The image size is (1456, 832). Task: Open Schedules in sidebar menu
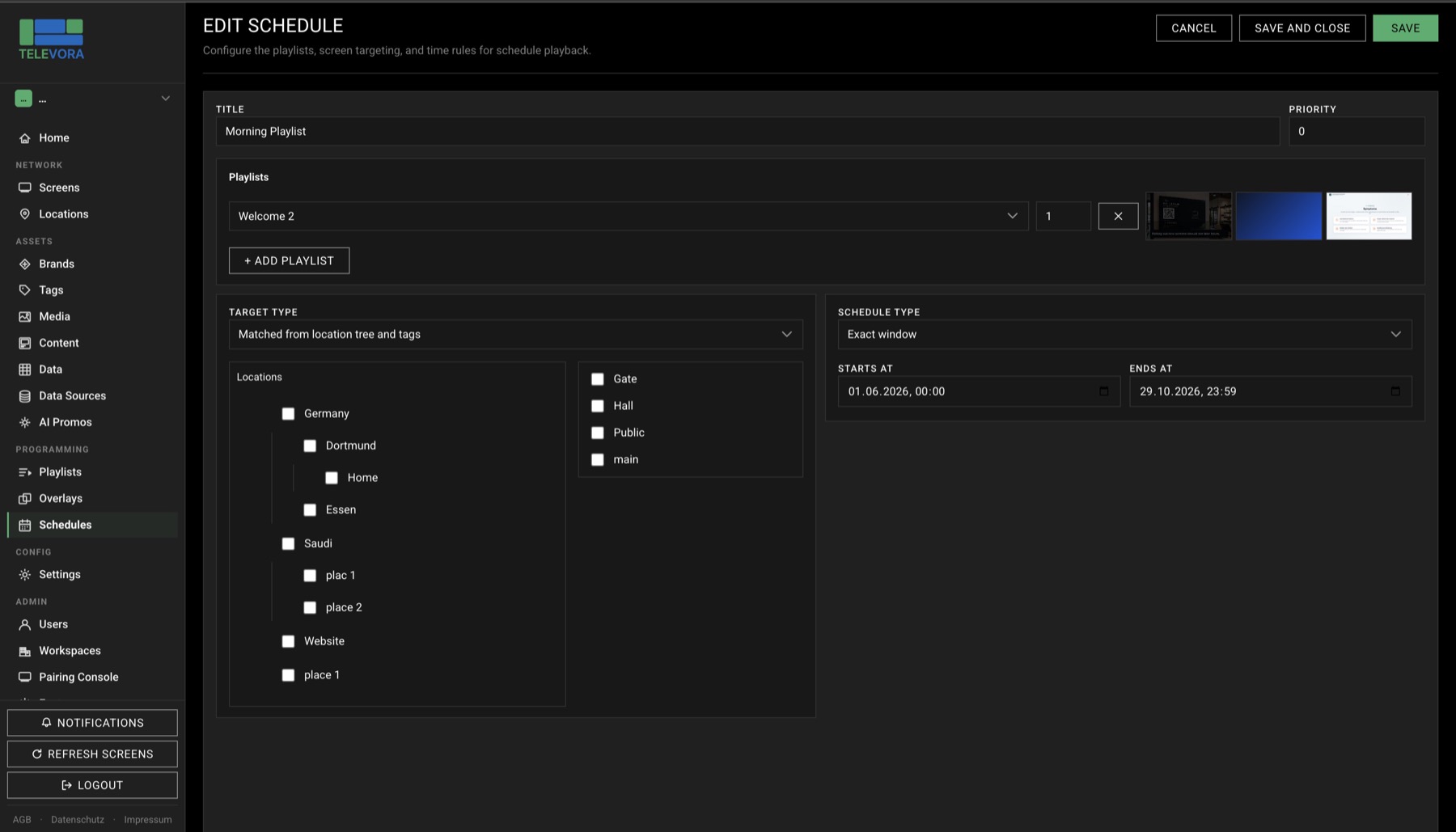click(92, 526)
